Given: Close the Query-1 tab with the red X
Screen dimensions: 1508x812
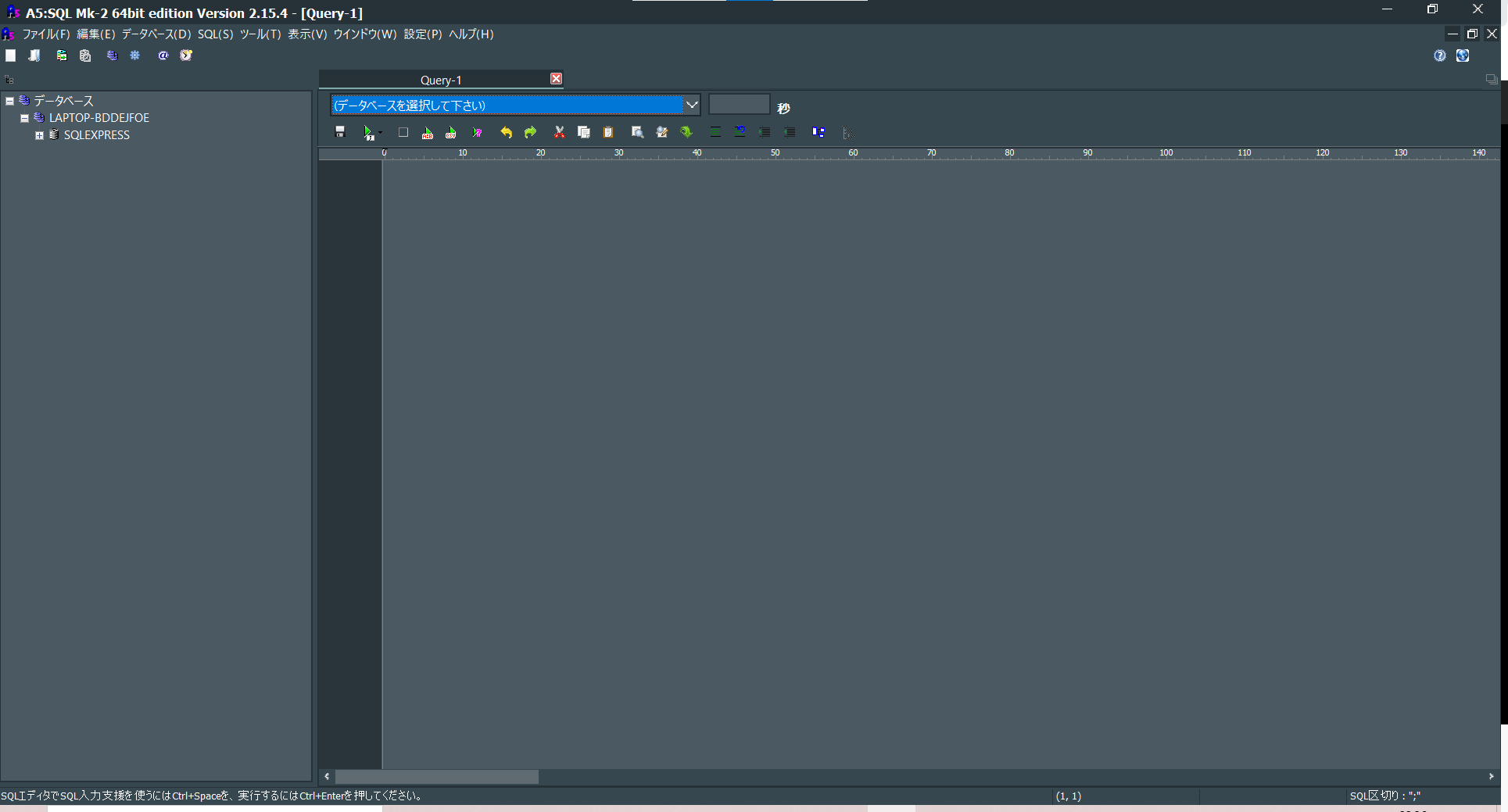Looking at the screenshot, I should pos(556,79).
